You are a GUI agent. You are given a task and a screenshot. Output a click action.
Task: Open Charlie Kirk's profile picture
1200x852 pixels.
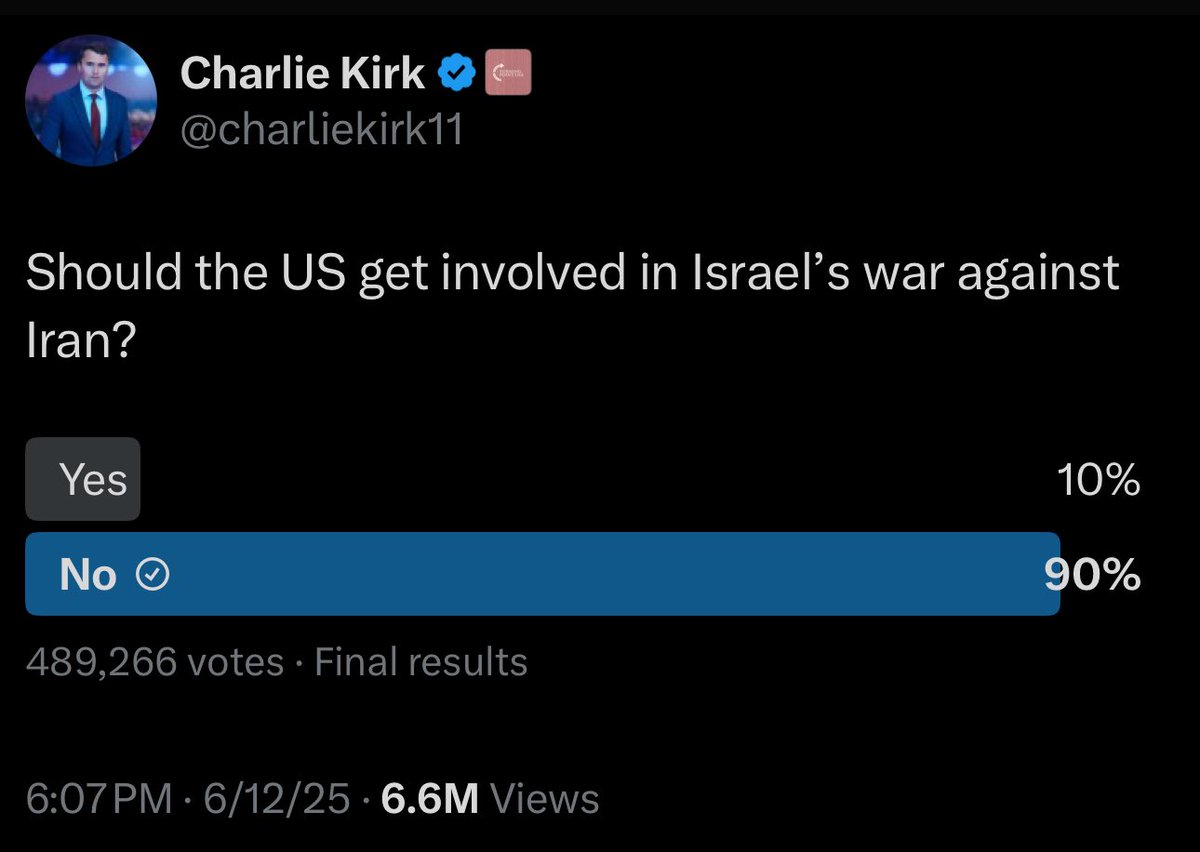pos(91,100)
